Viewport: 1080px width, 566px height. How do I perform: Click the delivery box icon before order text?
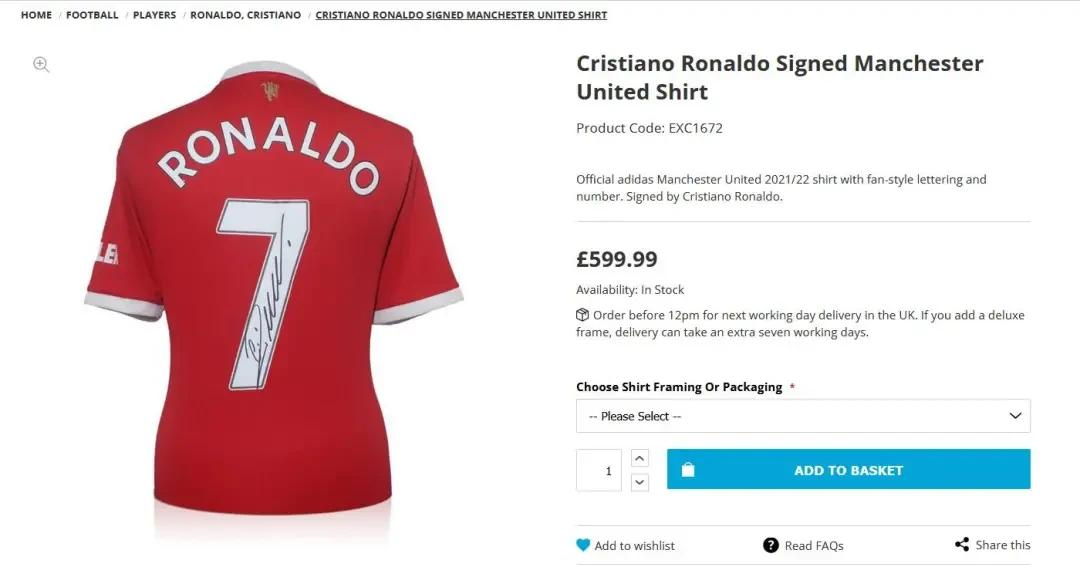[583, 315]
